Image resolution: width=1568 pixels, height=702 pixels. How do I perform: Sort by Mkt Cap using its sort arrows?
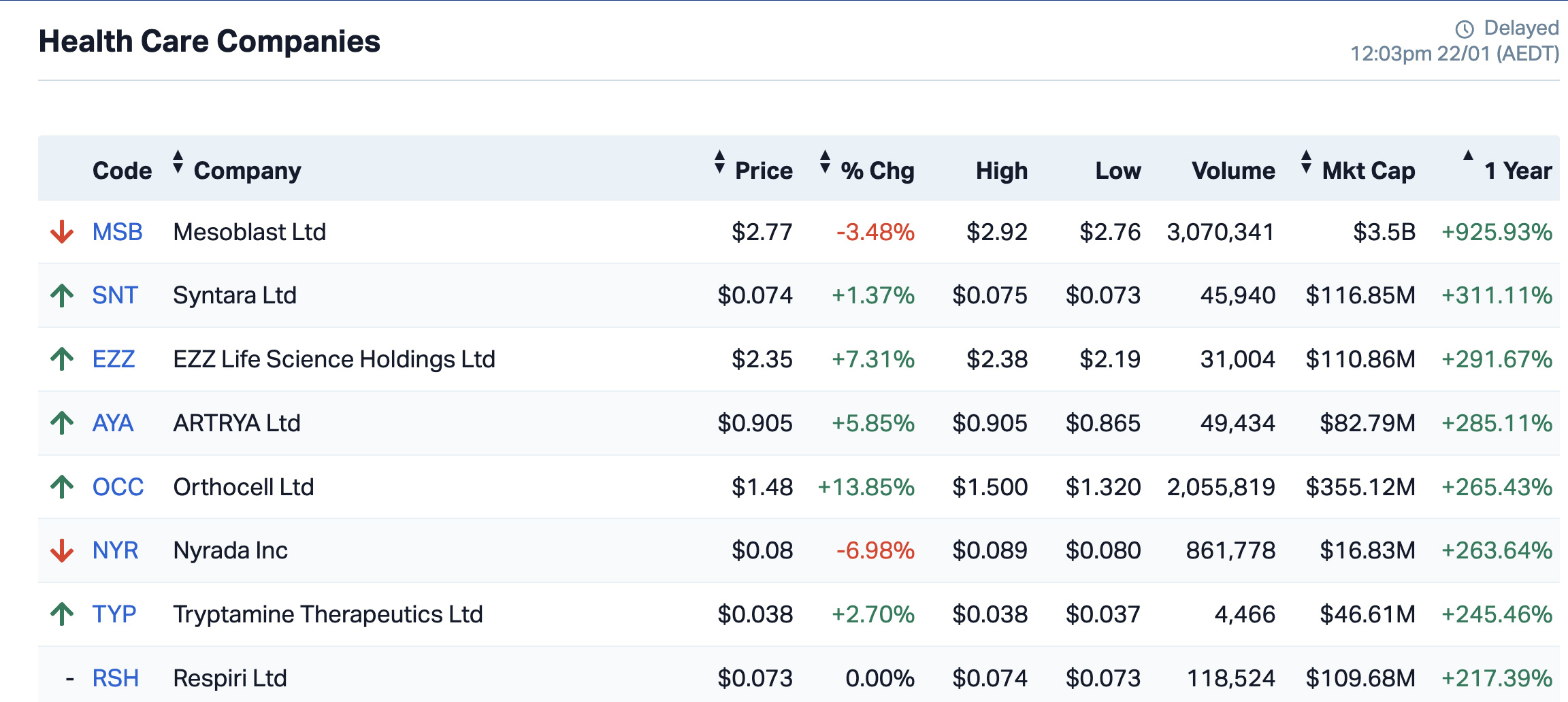pos(1307,162)
